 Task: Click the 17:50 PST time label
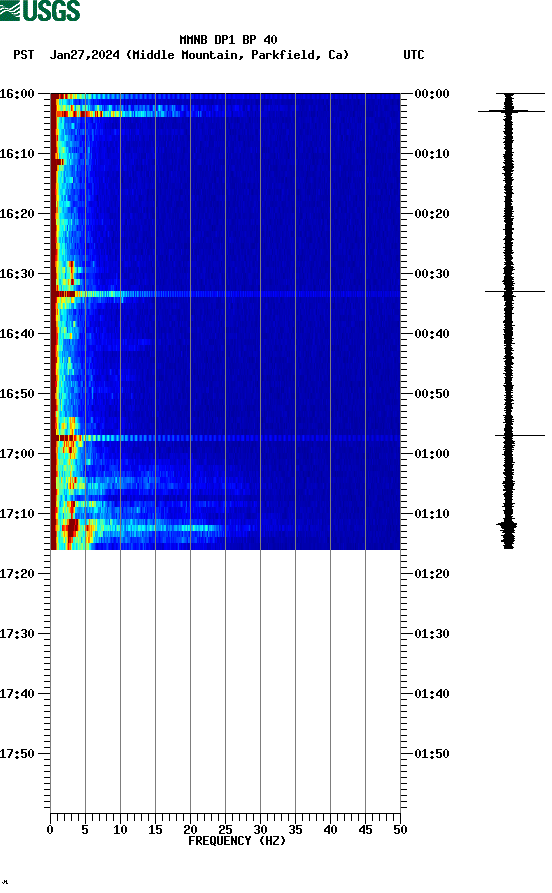(17, 753)
